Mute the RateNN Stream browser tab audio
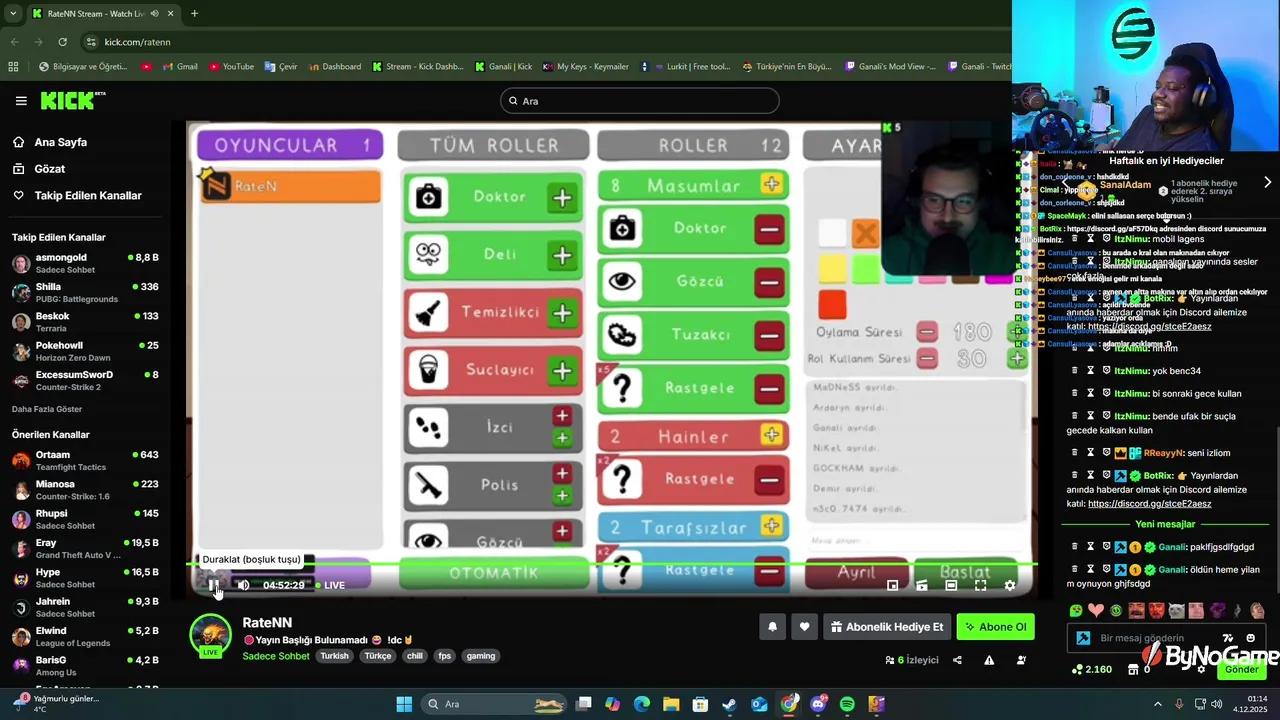 [x=154, y=13]
